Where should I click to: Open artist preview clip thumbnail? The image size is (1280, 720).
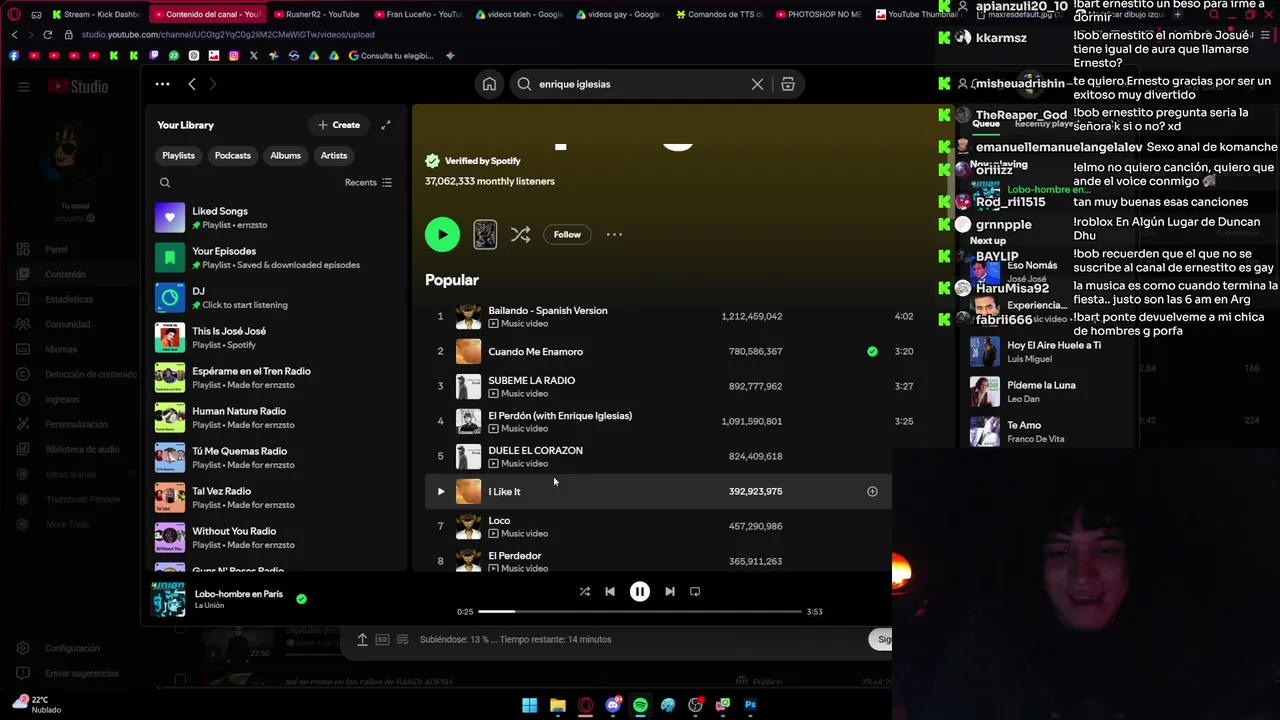pos(485,234)
